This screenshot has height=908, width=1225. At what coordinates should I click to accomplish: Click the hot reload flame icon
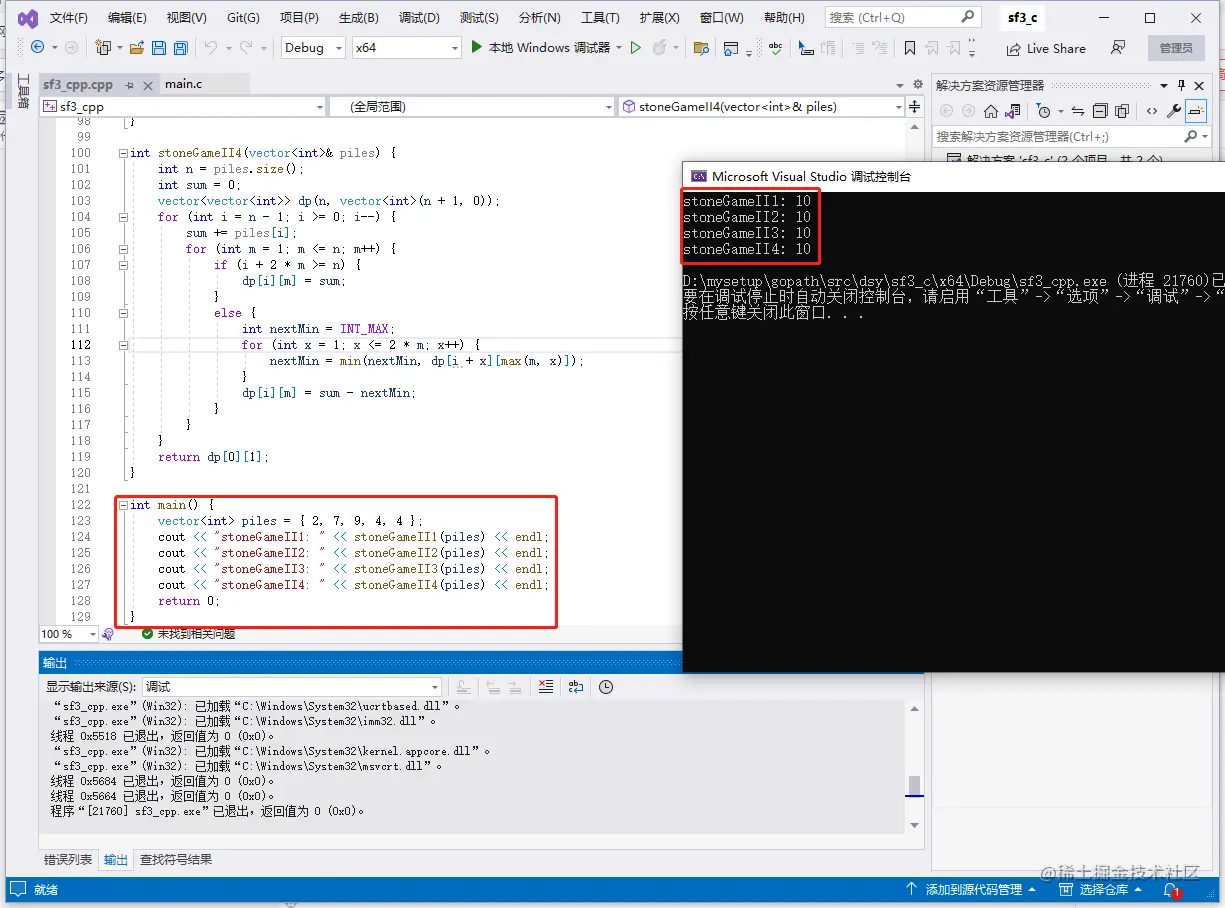[659, 47]
